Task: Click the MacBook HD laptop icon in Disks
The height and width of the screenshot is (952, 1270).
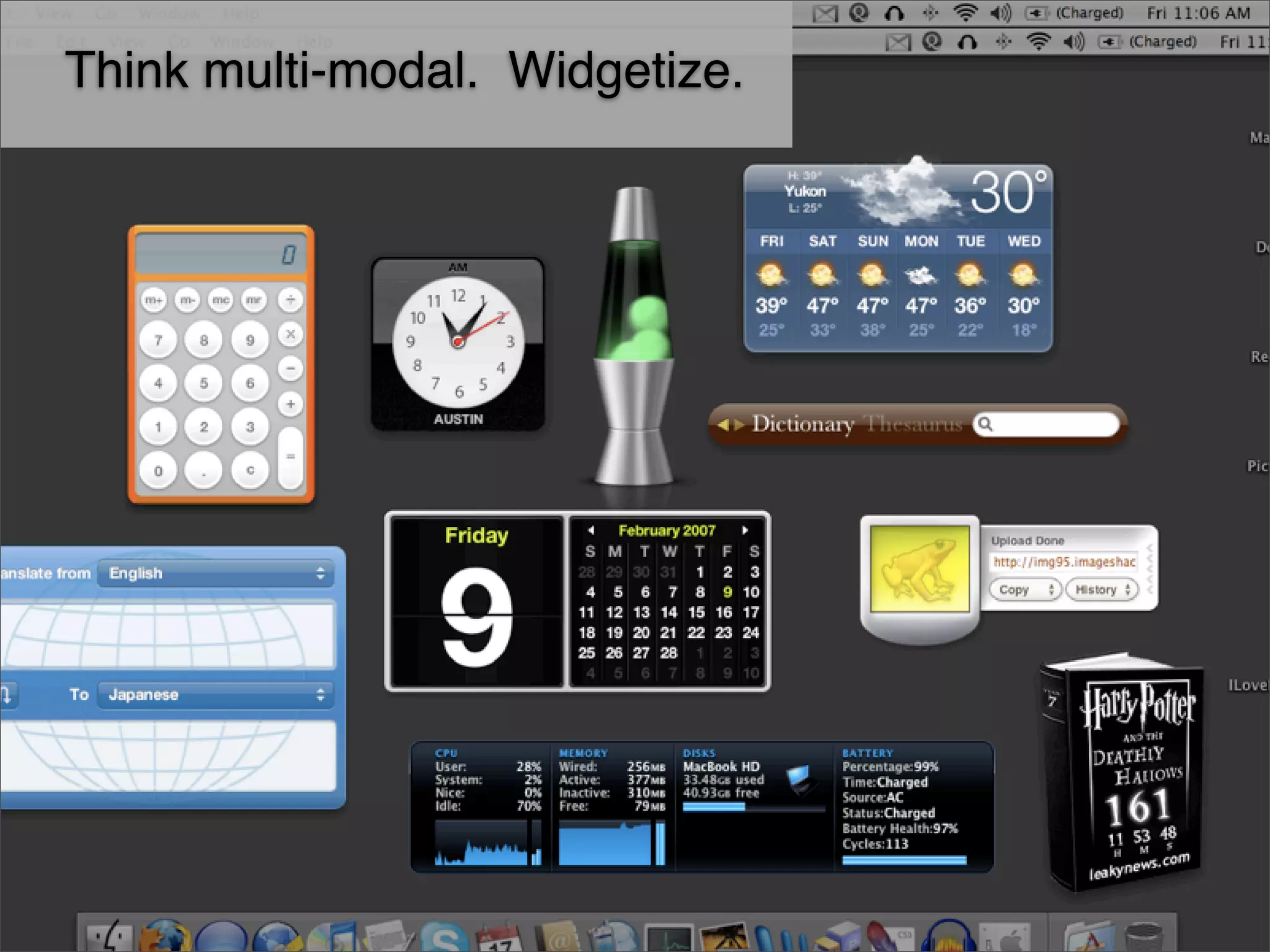Action: (x=800, y=780)
